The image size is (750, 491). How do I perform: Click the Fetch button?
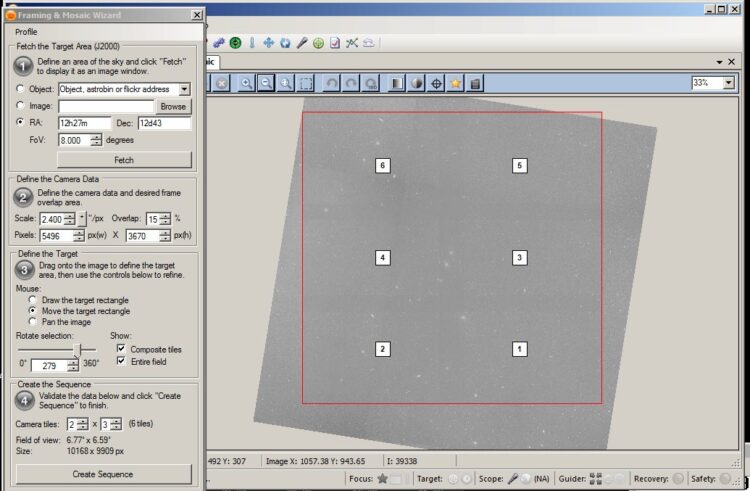pyautogui.click(x=124, y=160)
